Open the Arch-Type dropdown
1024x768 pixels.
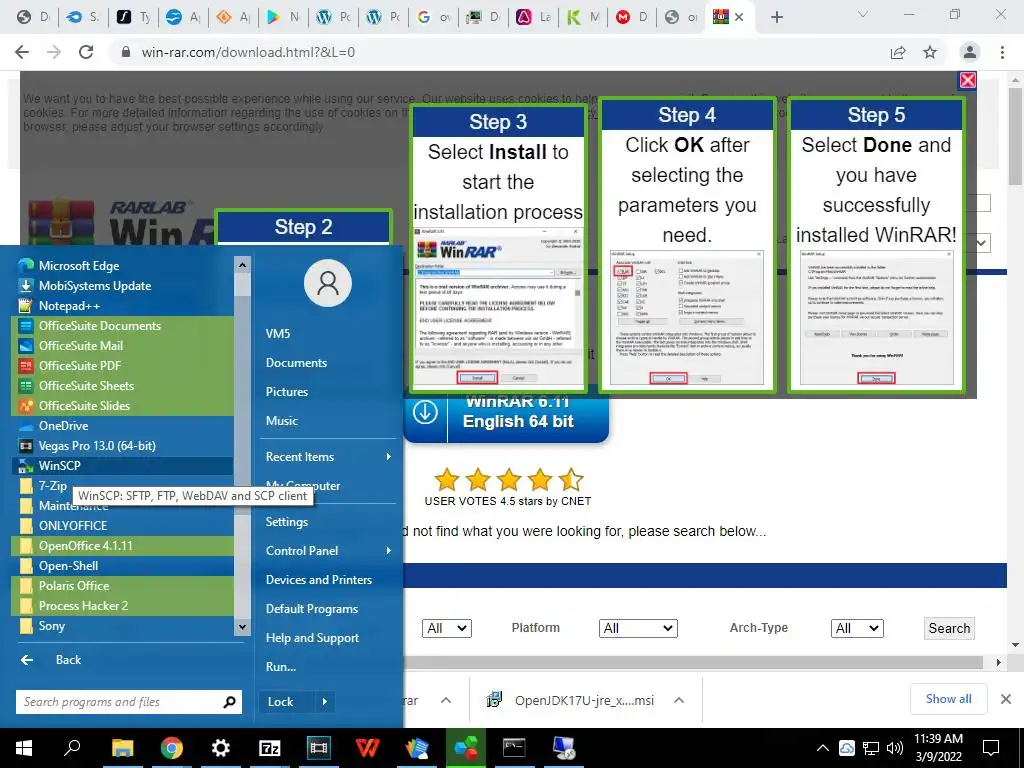(857, 628)
